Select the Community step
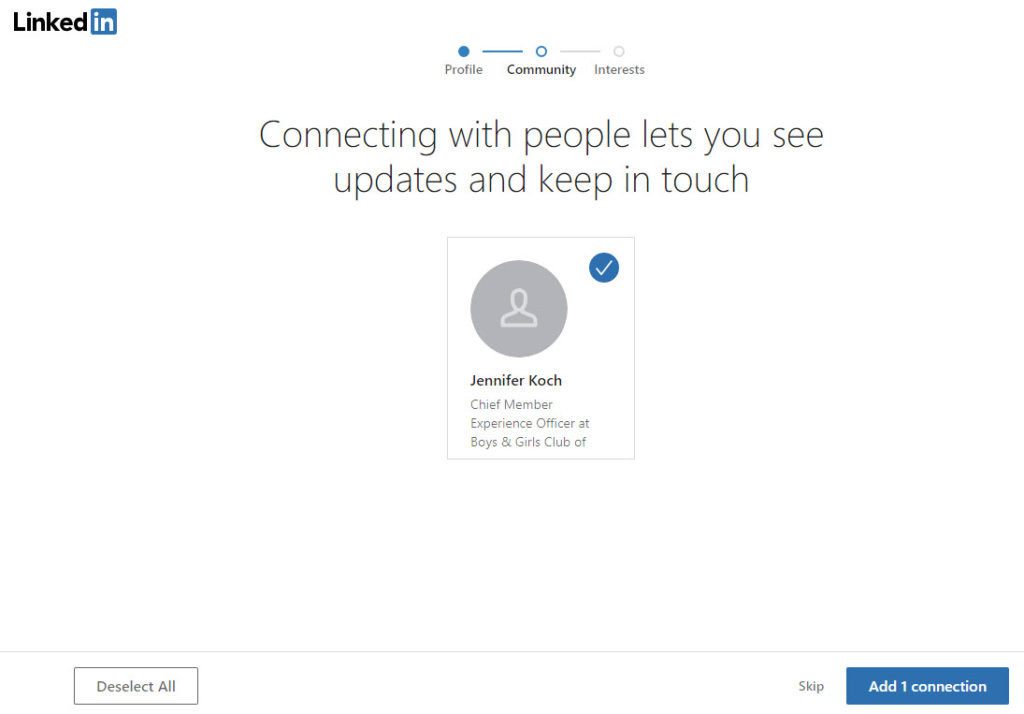 point(541,69)
